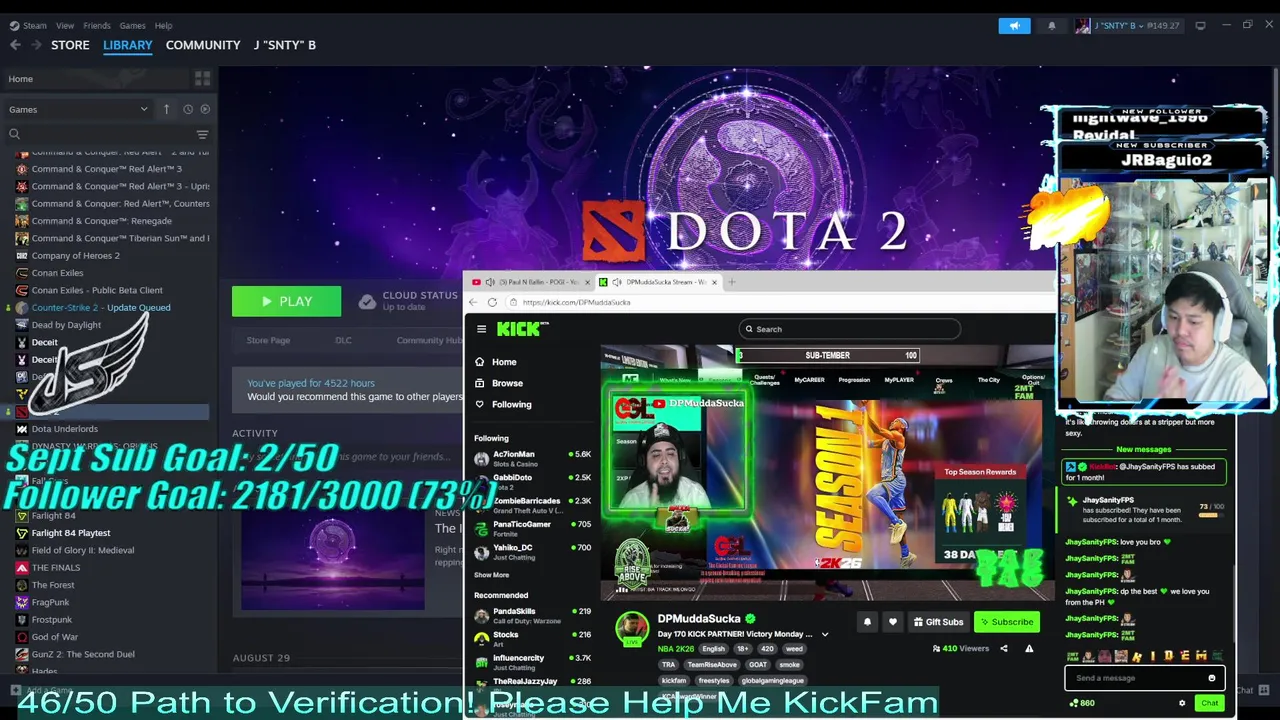Viewport: 1280px width, 720px height.
Task: Click green PLAY button
Action: point(286,301)
